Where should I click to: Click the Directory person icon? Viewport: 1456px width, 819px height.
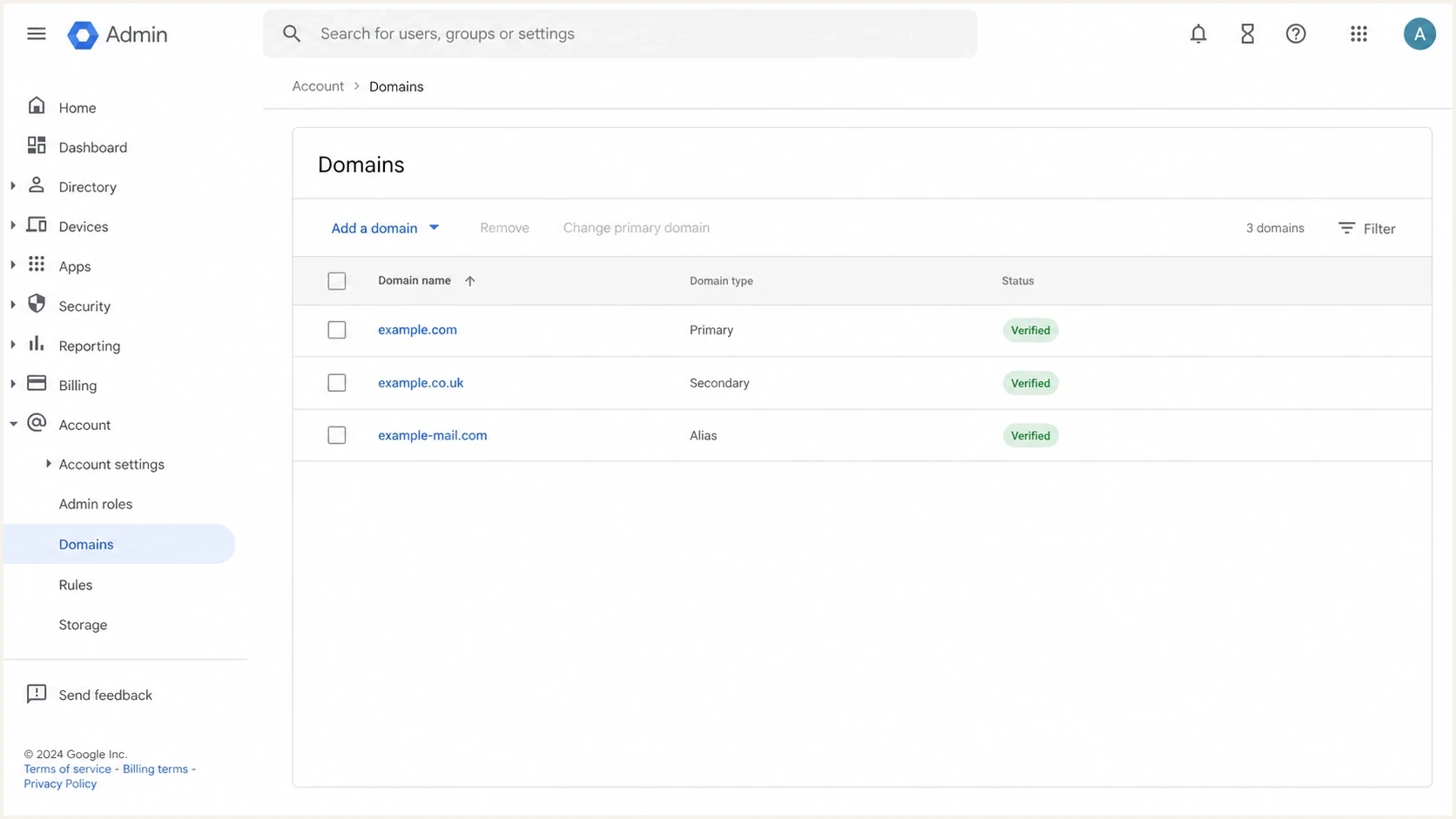37,185
